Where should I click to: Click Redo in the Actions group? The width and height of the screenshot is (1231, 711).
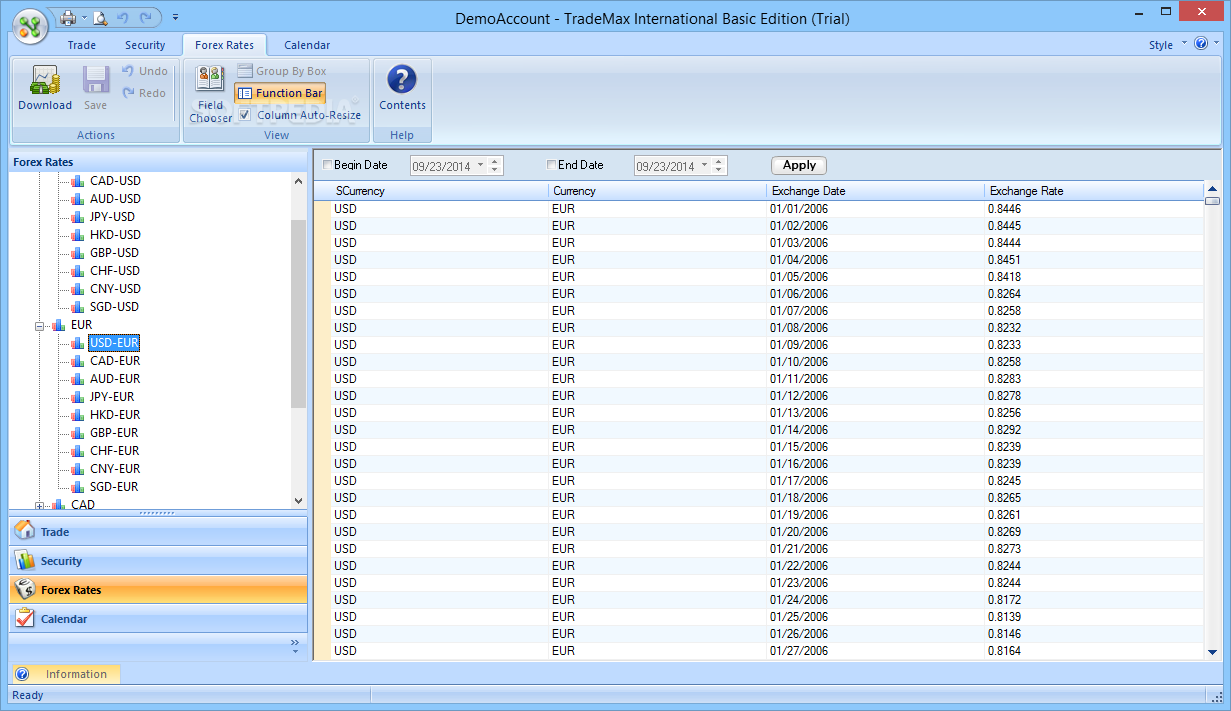pyautogui.click(x=145, y=93)
